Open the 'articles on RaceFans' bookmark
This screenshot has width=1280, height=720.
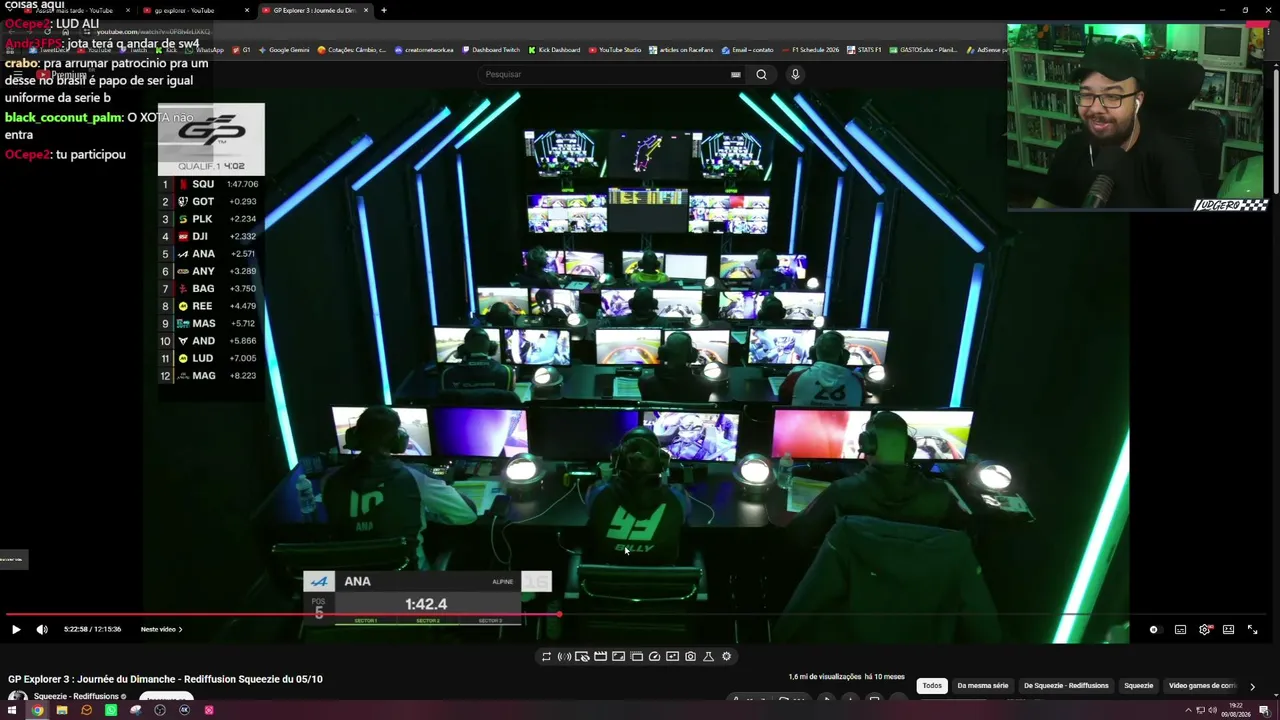682,49
